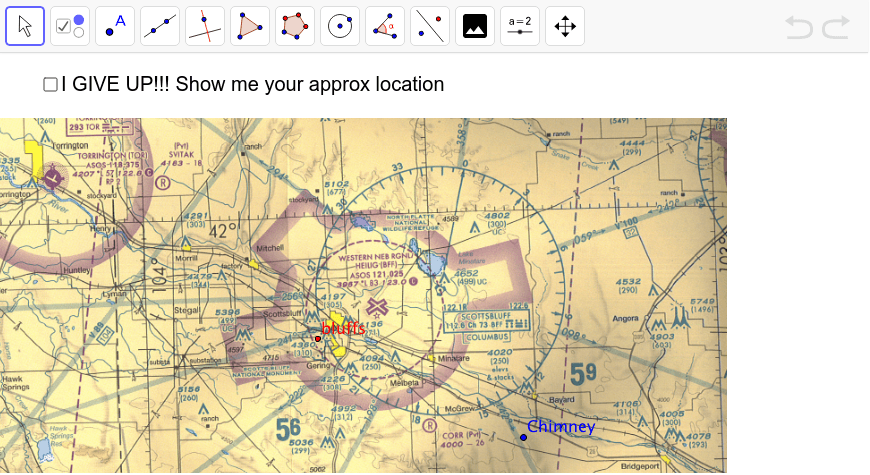Click the large '59' elevation figure
870x475 pixels.
pos(583,375)
